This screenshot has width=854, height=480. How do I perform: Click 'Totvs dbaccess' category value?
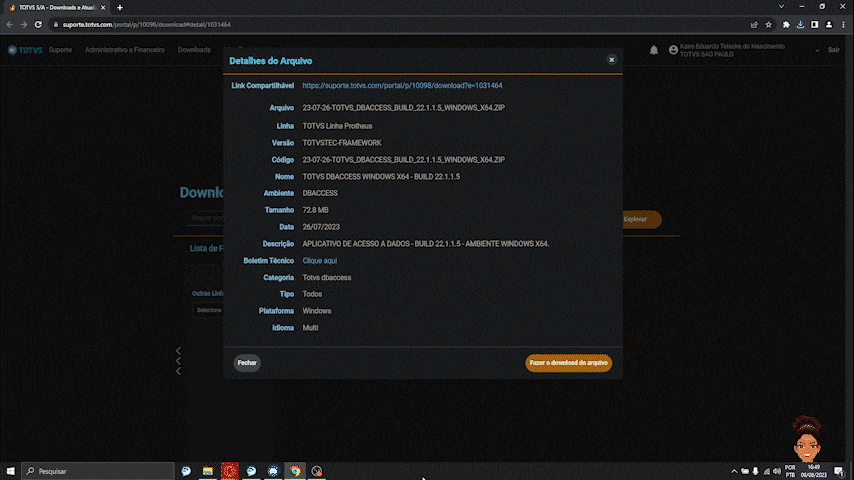tap(327, 277)
